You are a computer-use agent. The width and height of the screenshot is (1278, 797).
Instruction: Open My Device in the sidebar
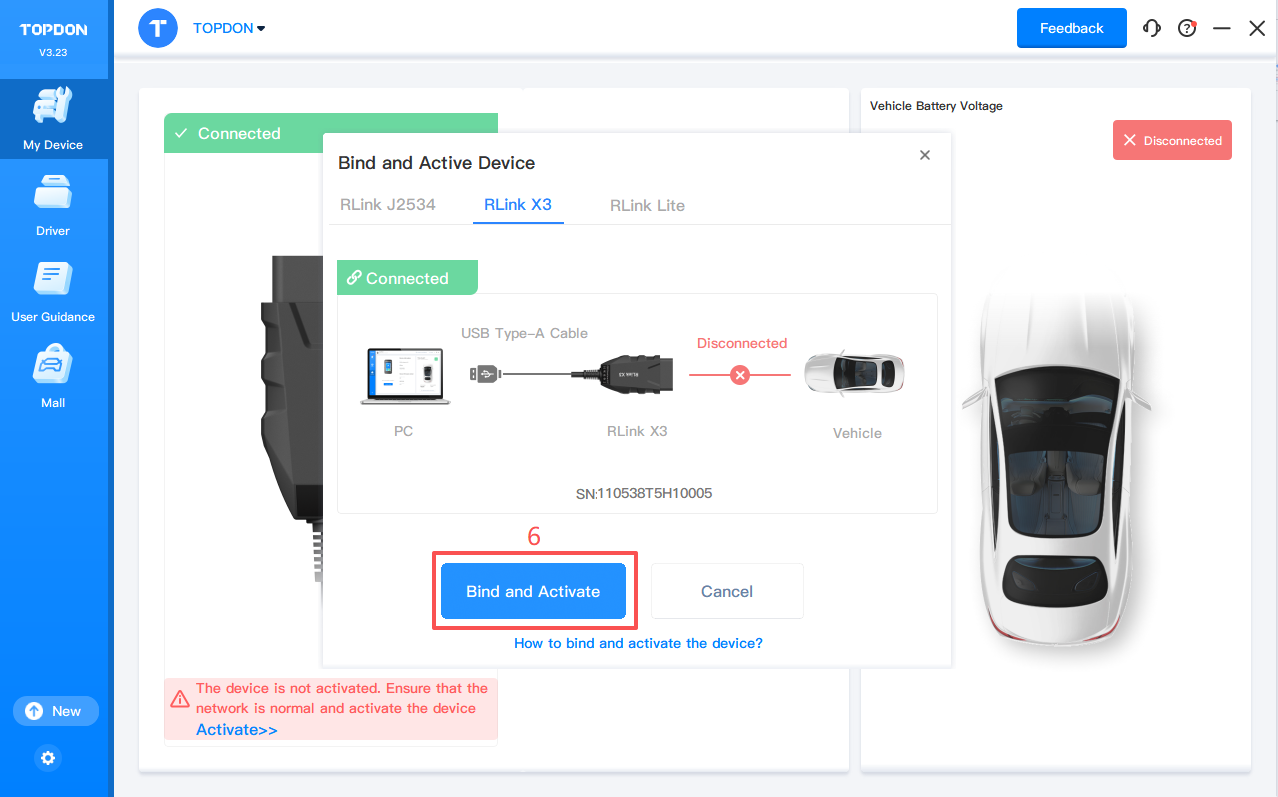pos(53,119)
